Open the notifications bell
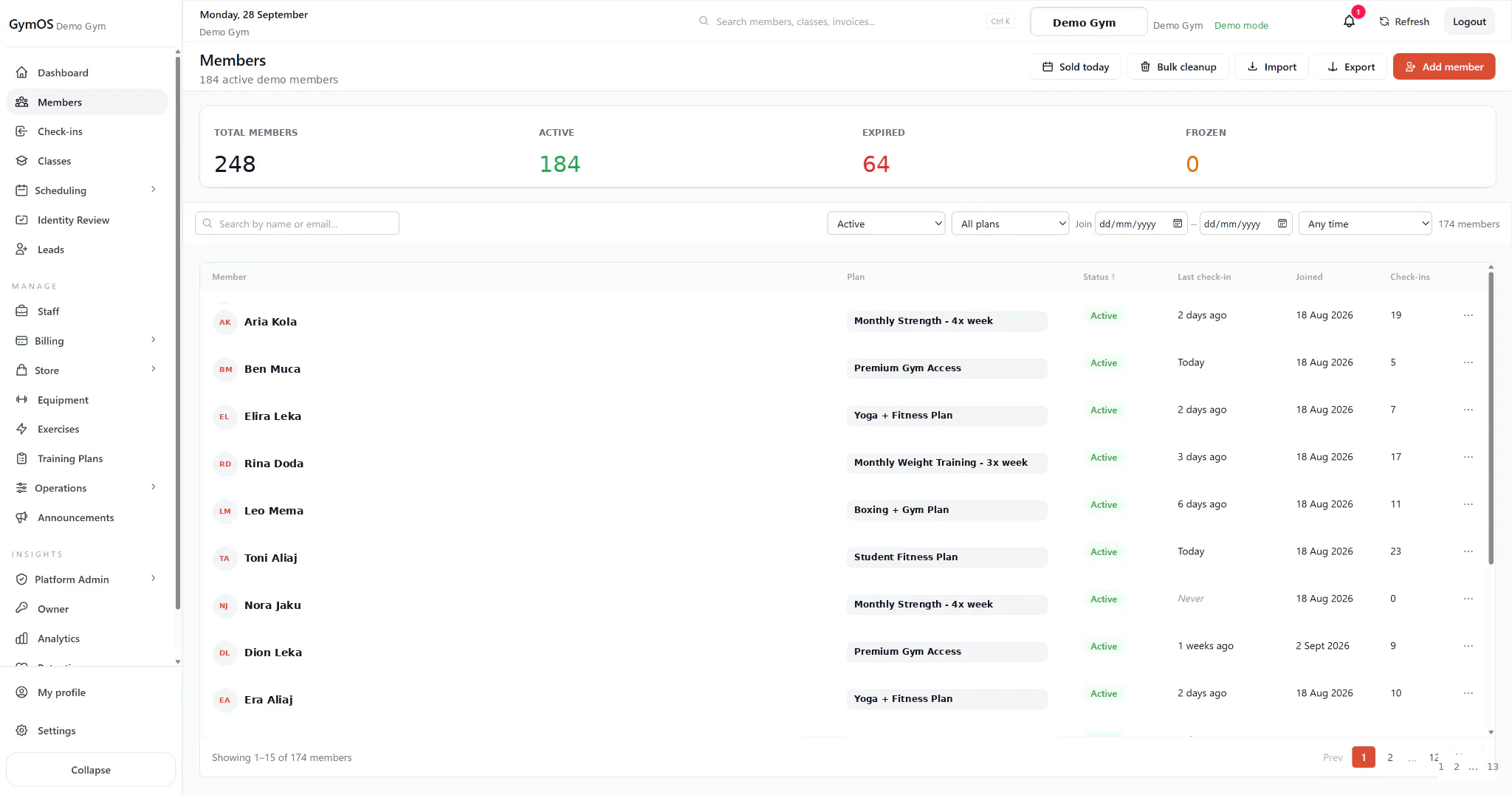 click(1349, 21)
